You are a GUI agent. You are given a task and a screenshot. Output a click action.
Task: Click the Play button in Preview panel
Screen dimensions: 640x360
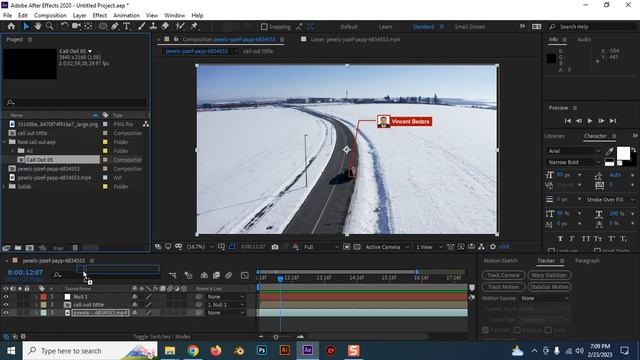point(590,121)
